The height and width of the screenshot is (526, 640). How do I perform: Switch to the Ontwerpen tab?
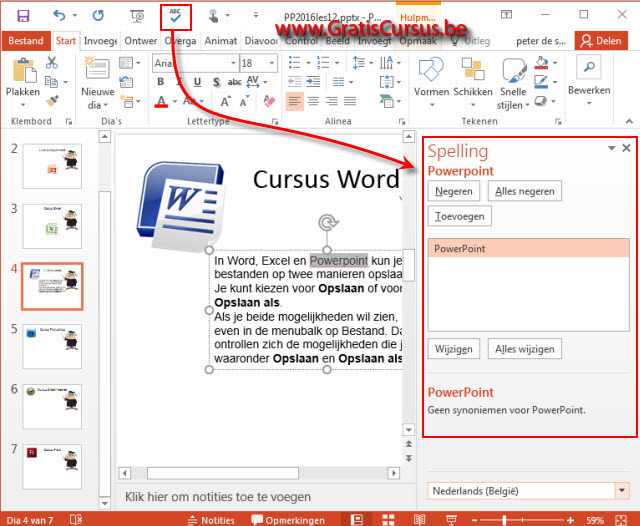[x=140, y=41]
